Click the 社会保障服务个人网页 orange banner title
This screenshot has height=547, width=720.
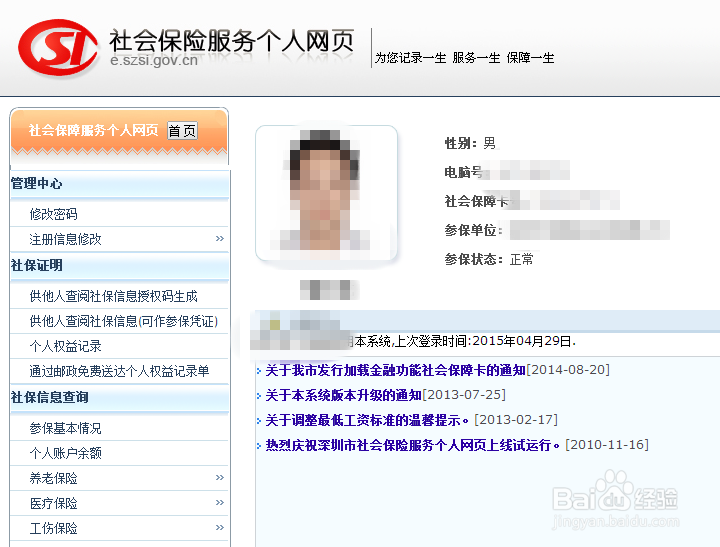click(x=94, y=130)
